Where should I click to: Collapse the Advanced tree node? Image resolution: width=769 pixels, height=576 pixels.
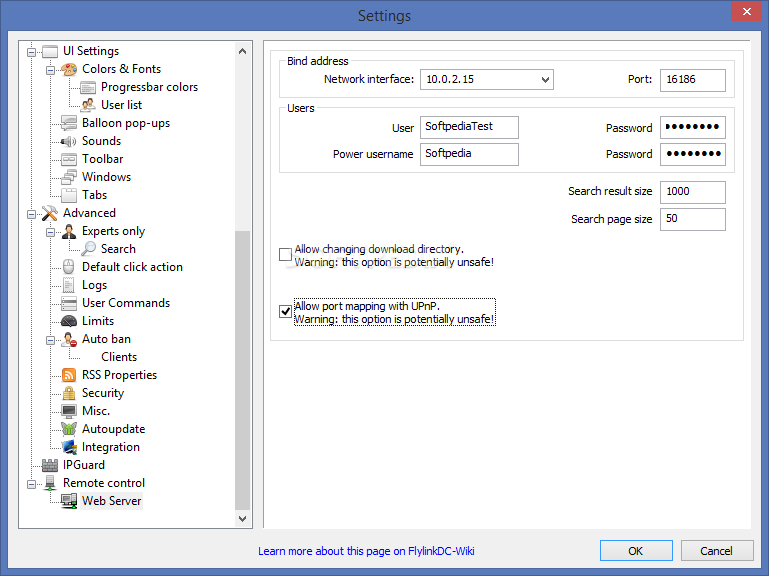31,214
